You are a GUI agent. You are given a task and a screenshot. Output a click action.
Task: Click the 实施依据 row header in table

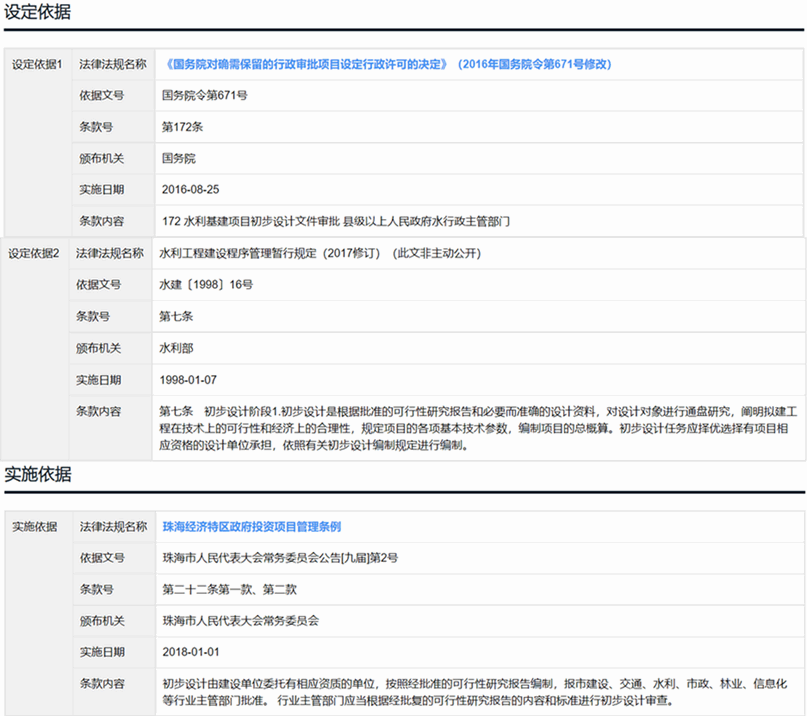click(34, 527)
